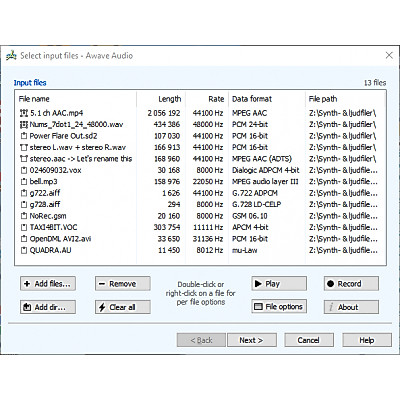The image size is (400, 400).
Task: Select the Nums_7dot1_24_48000.wav file name
Action: (x=76, y=125)
